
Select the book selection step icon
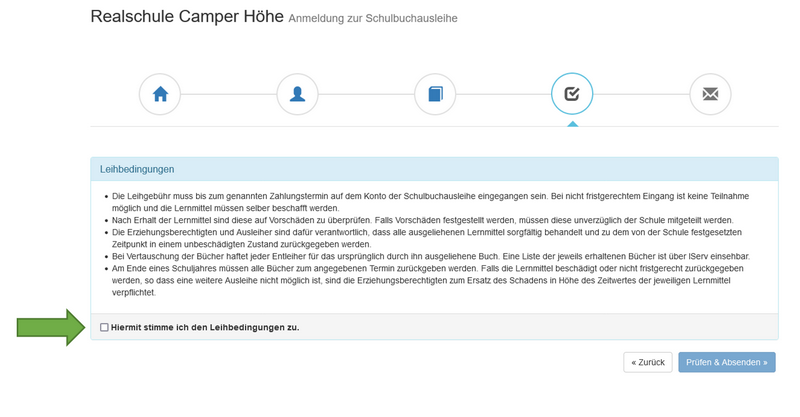[435, 94]
